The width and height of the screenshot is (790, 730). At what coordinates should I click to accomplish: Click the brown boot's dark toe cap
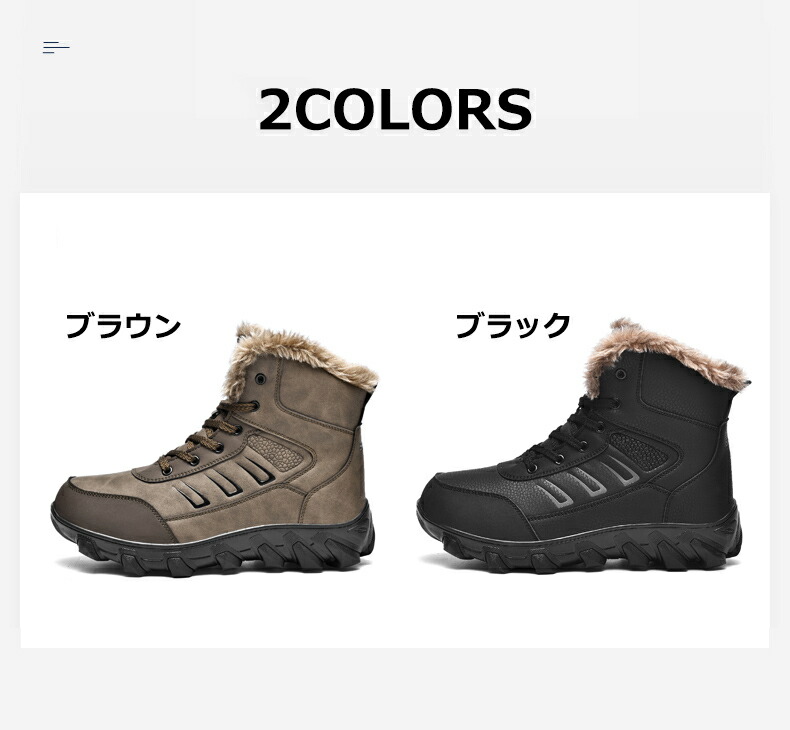[108, 510]
